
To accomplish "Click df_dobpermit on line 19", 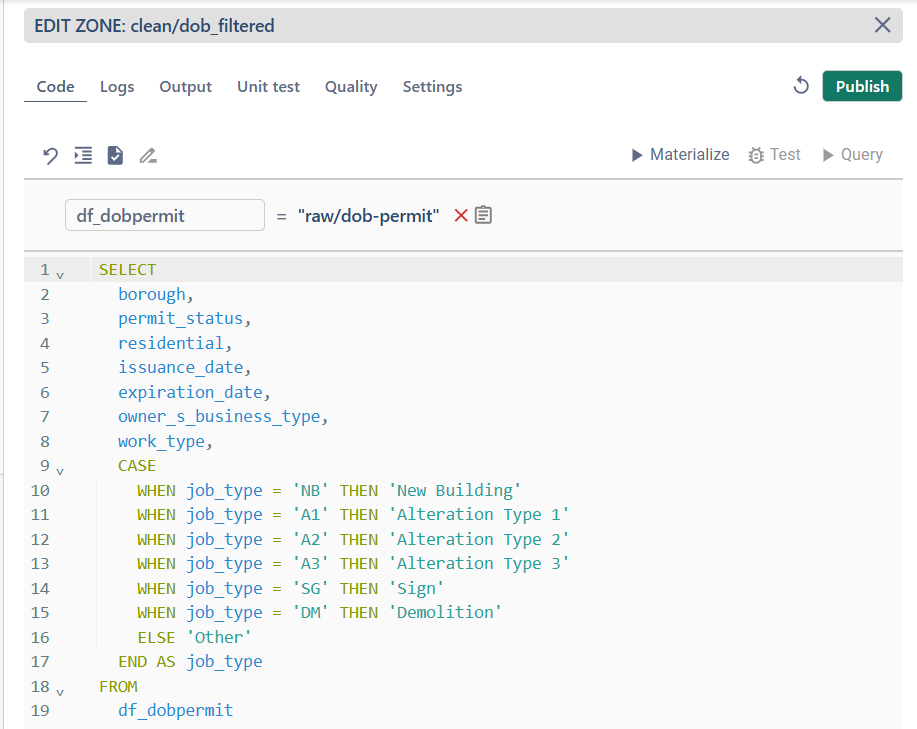I will tap(175, 710).
